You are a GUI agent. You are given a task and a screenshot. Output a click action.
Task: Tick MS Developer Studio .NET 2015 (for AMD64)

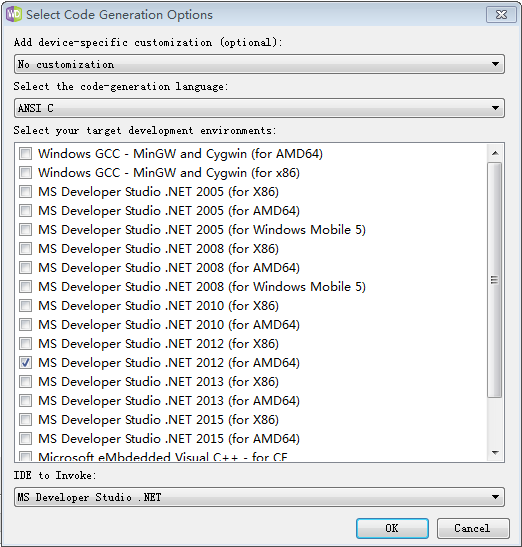click(x=25, y=439)
